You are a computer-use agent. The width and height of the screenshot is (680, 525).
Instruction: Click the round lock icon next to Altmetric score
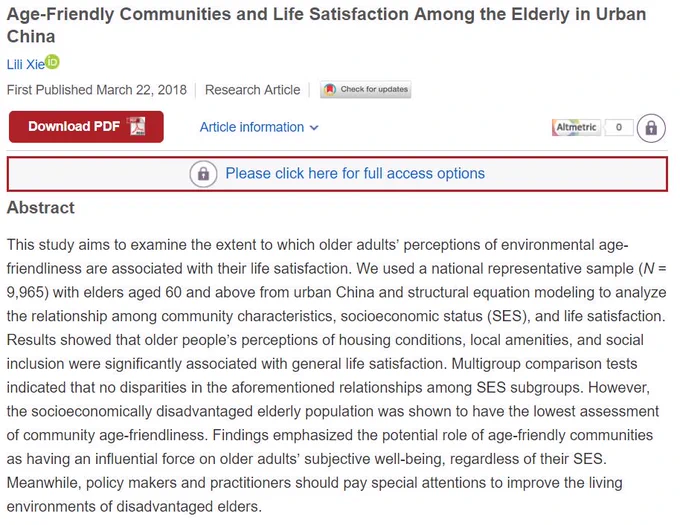pyautogui.click(x=651, y=128)
